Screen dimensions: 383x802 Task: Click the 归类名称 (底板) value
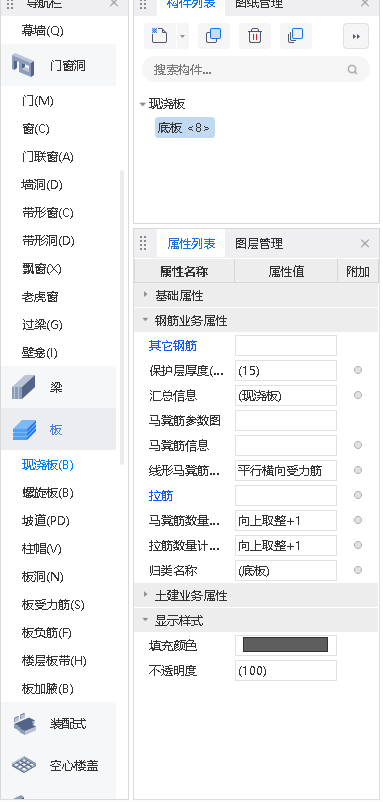(286, 571)
